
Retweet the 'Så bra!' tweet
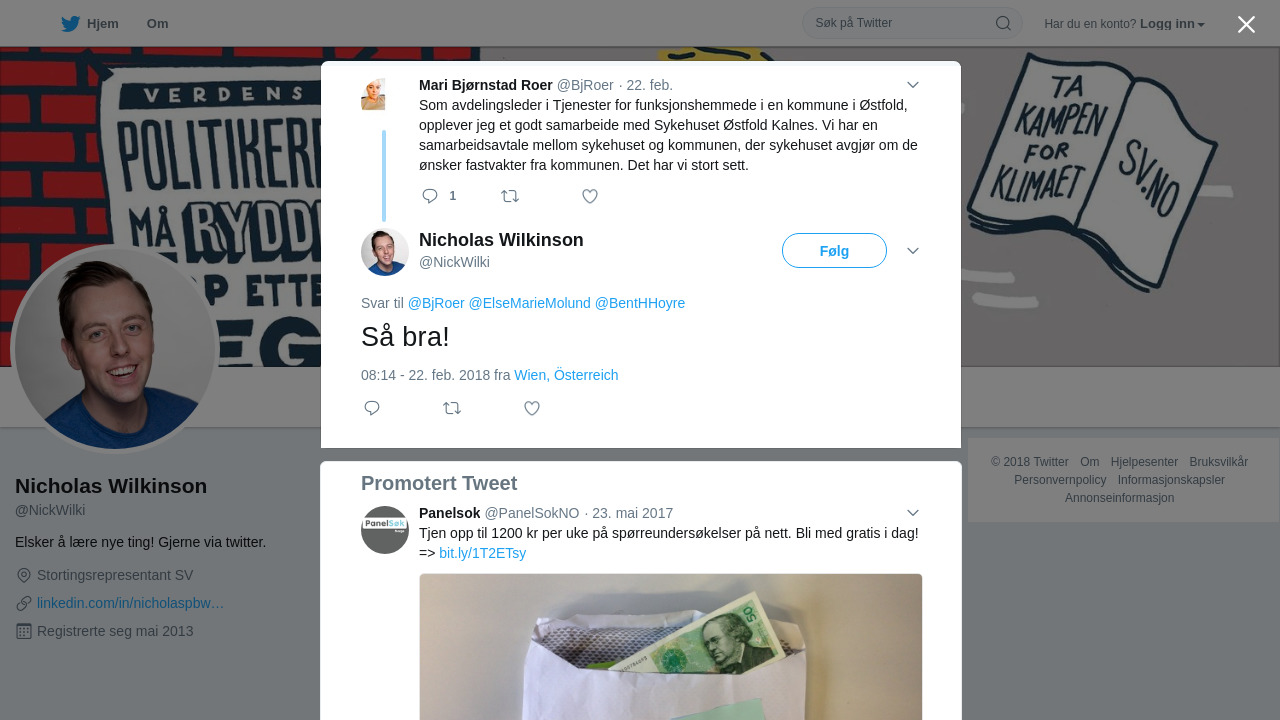pos(452,408)
